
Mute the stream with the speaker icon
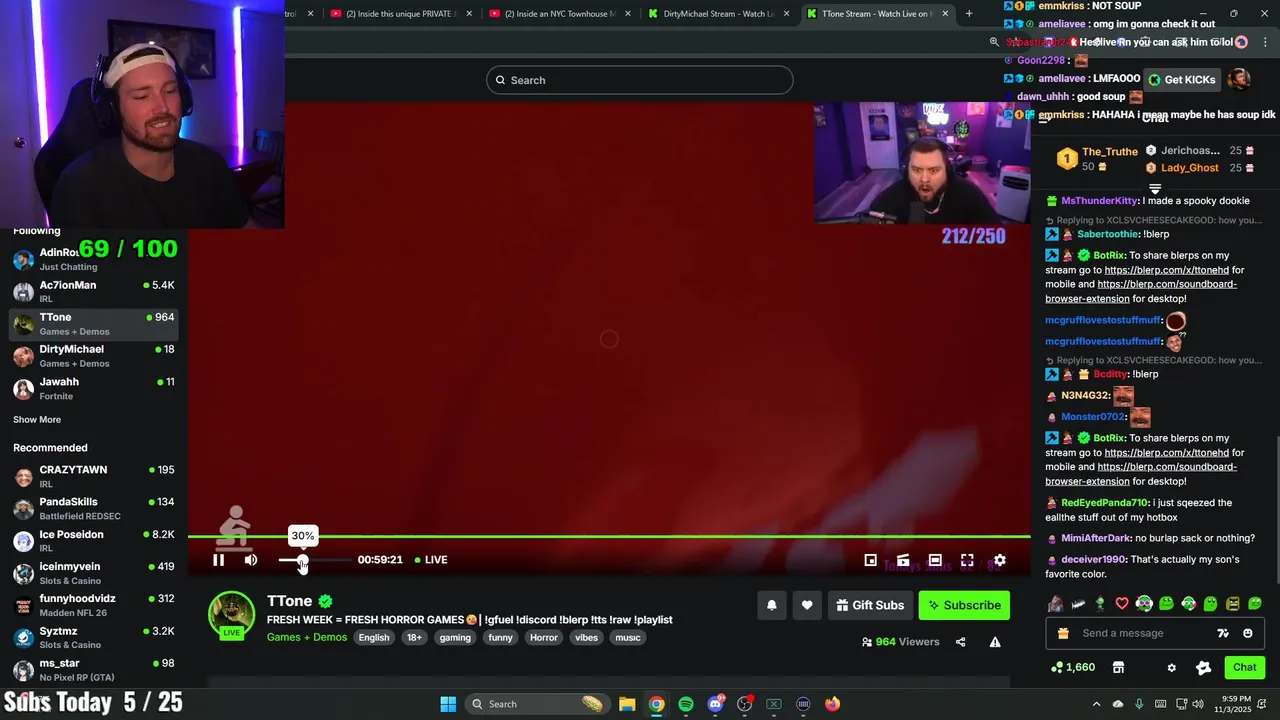(x=251, y=560)
